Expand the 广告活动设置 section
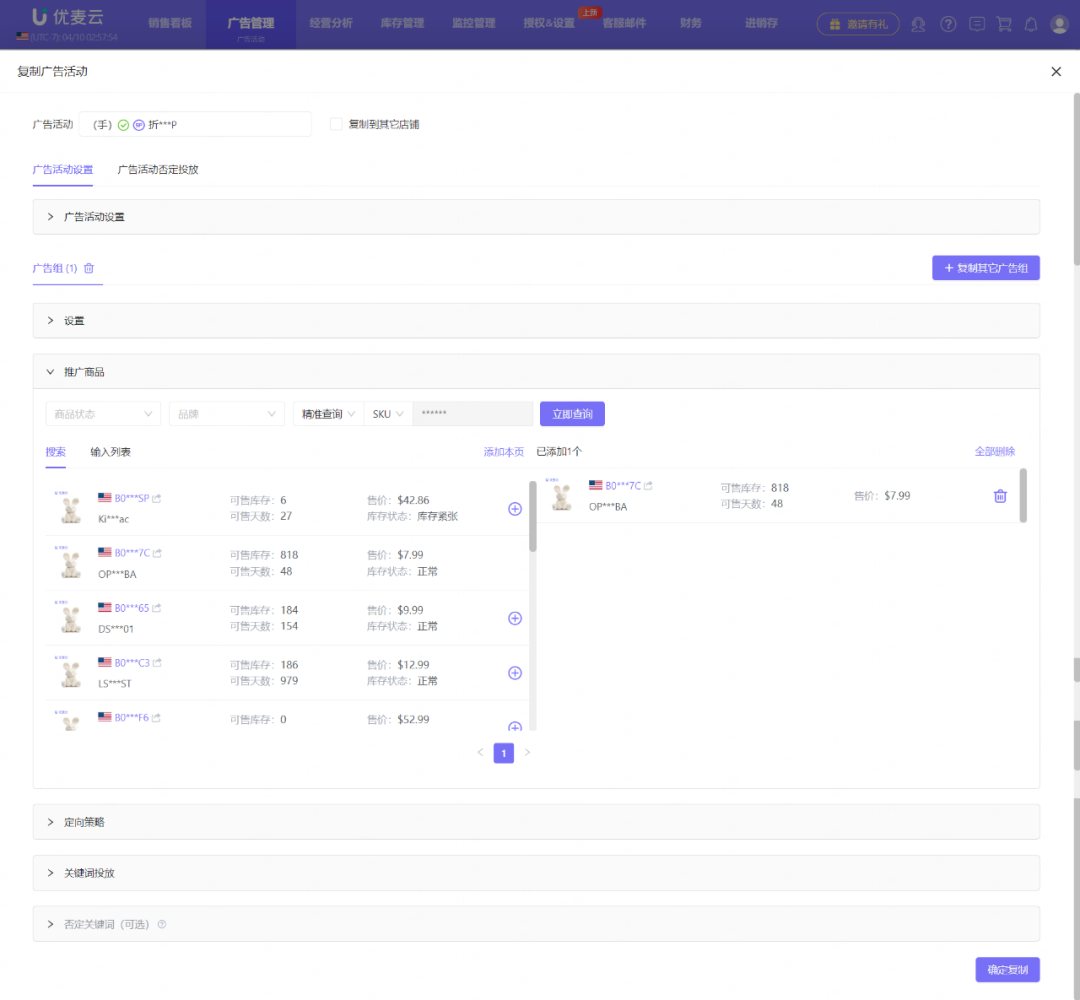Viewport: 1080px width, 1000px height. [x=536, y=217]
